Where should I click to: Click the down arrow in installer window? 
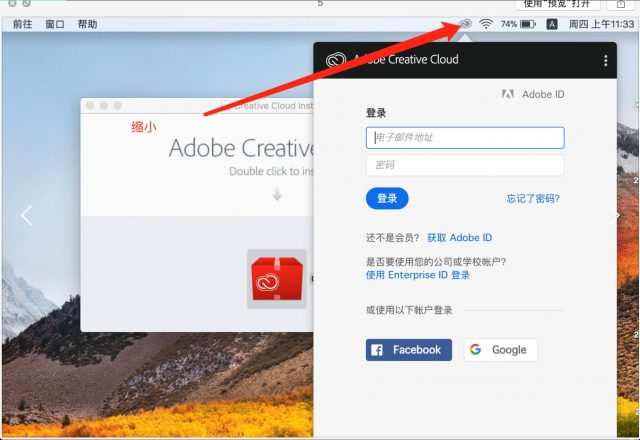coord(277,194)
